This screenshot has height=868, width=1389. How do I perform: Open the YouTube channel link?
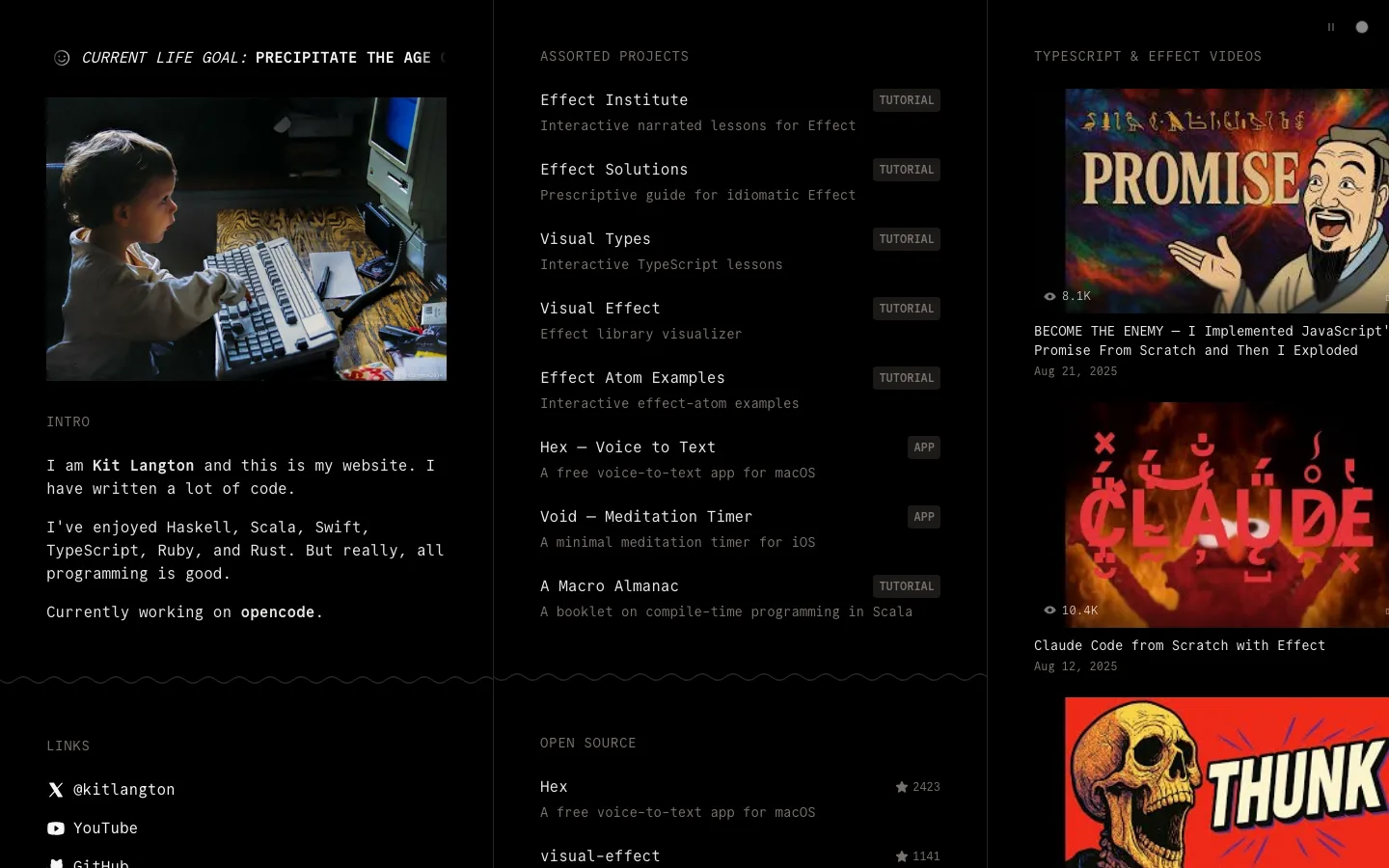coord(105,828)
